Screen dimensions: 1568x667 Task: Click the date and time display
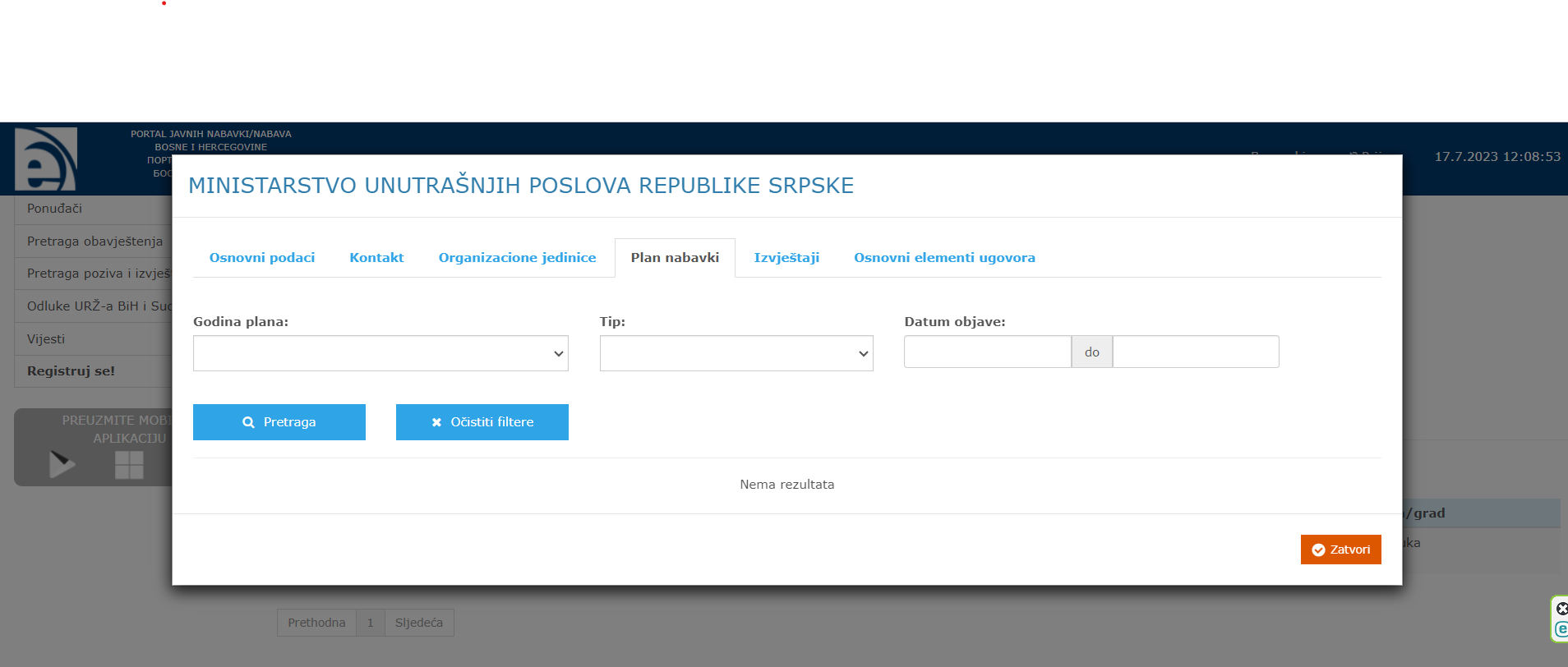point(1497,157)
